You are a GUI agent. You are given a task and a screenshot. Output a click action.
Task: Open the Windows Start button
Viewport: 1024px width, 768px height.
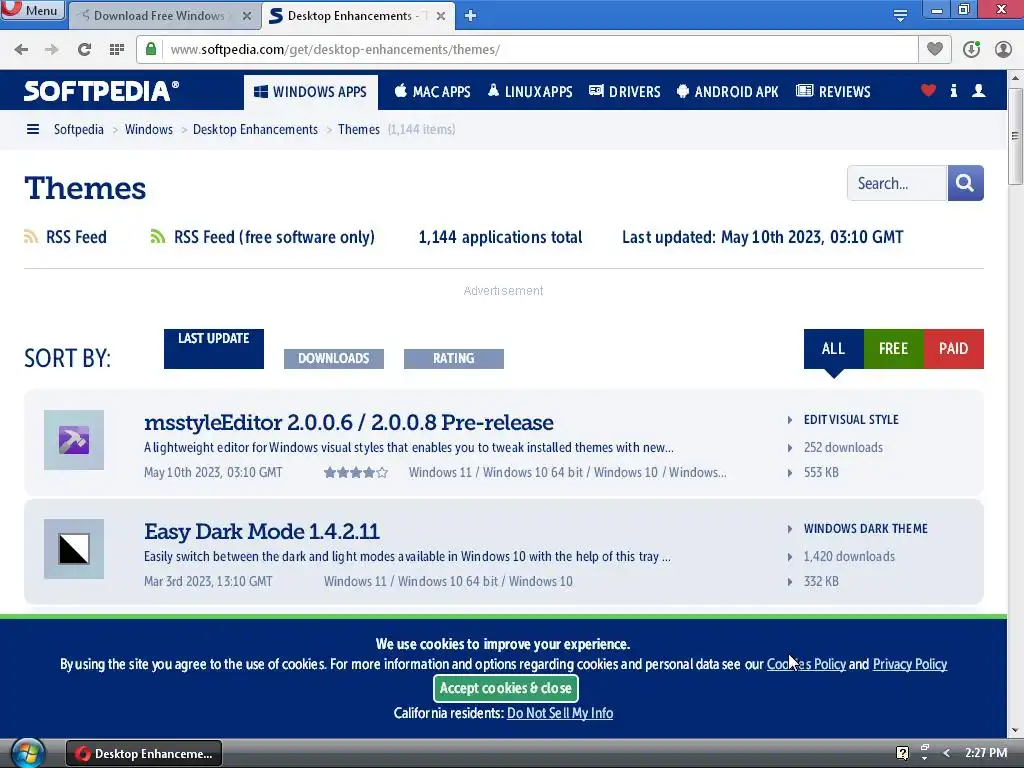pos(27,753)
